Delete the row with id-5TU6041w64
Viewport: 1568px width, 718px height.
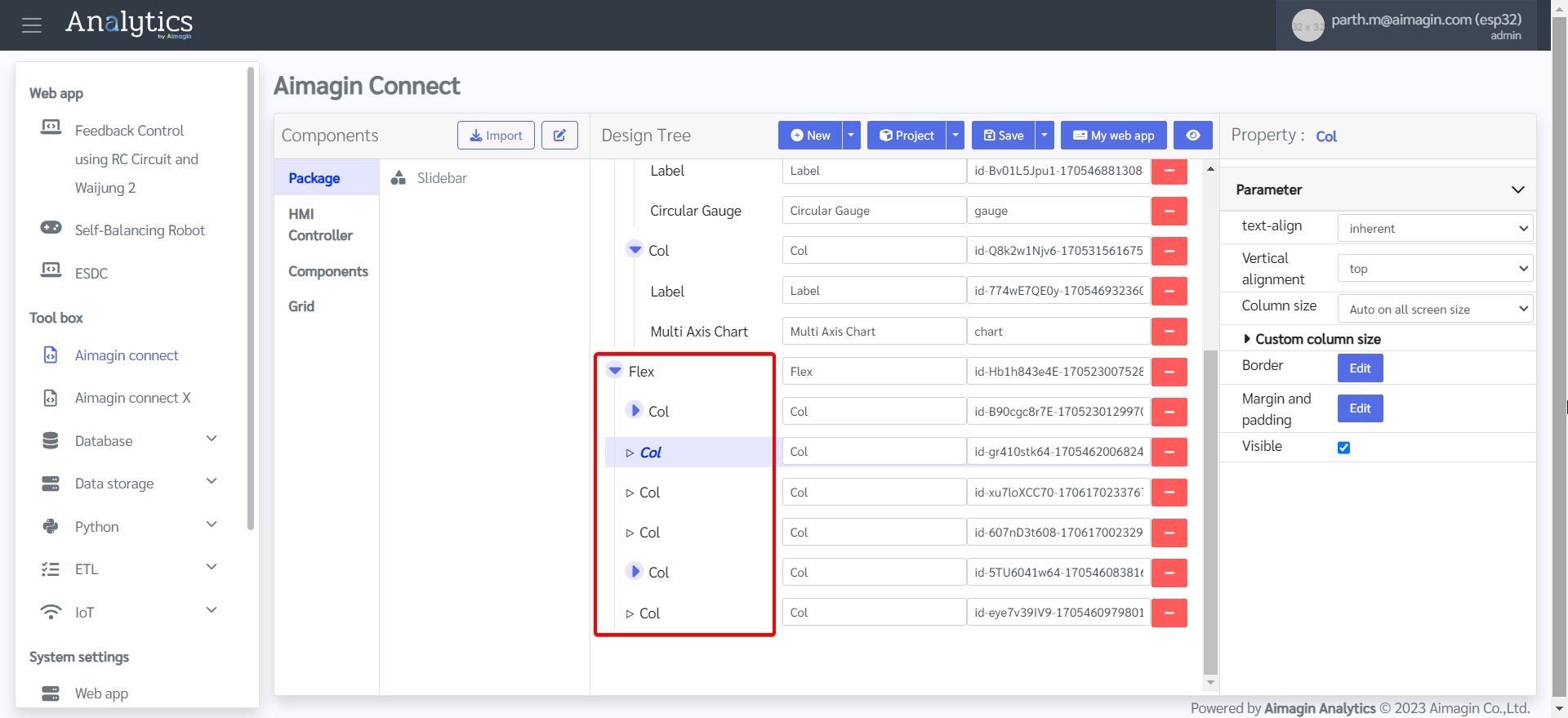pos(1169,573)
